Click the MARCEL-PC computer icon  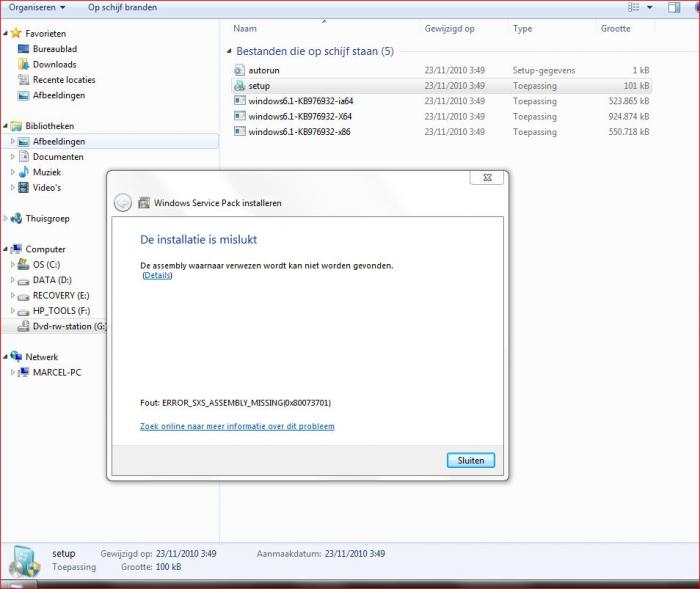[x=24, y=372]
